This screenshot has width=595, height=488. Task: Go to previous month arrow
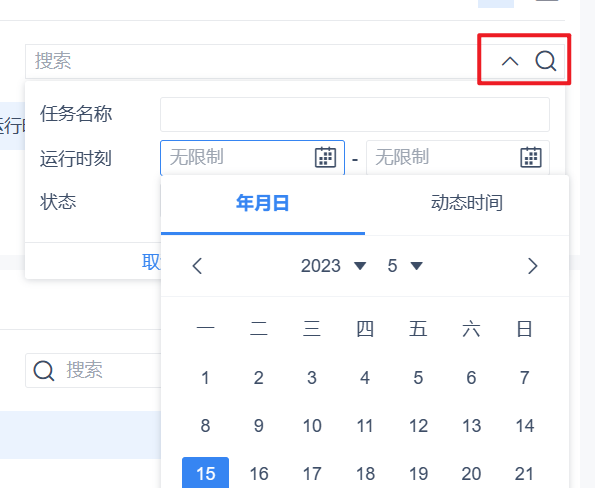pos(197,266)
